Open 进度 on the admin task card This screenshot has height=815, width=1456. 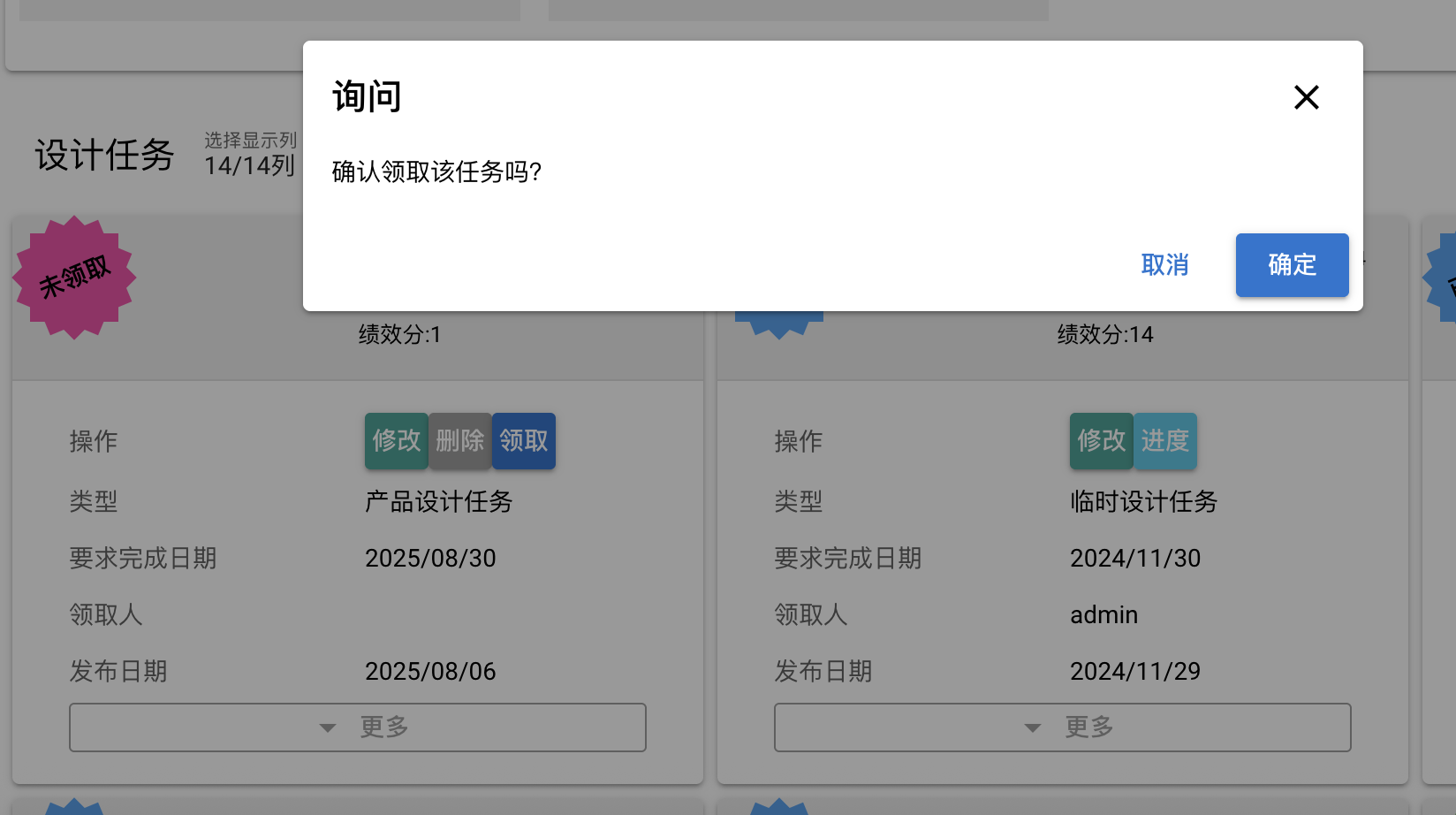tap(1165, 441)
